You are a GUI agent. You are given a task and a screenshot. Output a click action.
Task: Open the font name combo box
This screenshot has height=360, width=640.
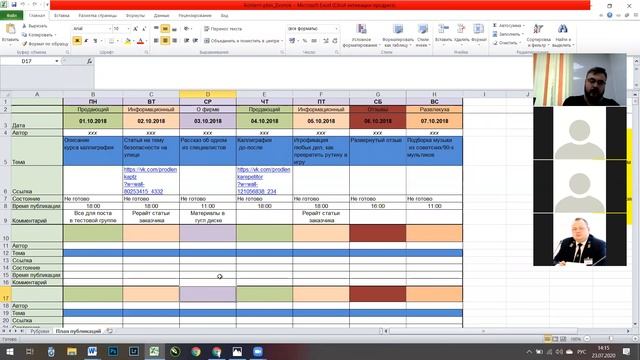pos(92,29)
